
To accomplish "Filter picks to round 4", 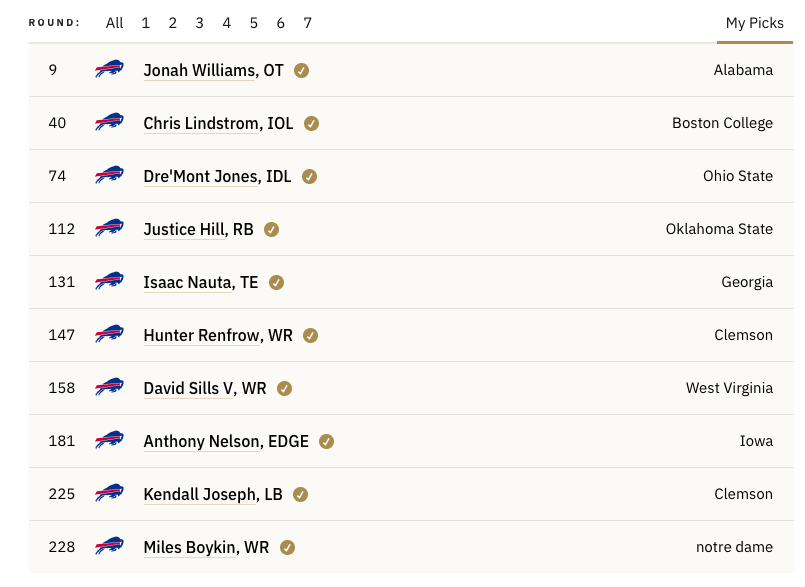I will pos(226,23).
